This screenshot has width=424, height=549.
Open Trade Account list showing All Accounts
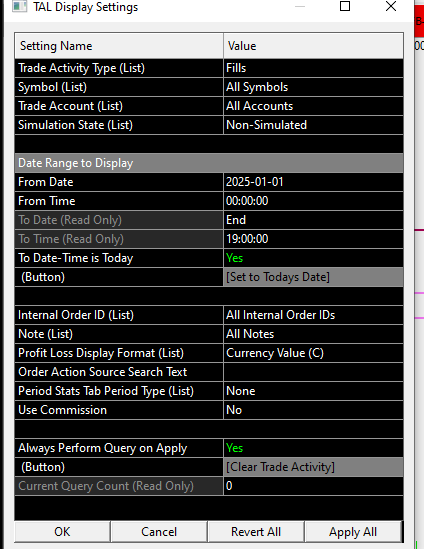click(x=313, y=106)
